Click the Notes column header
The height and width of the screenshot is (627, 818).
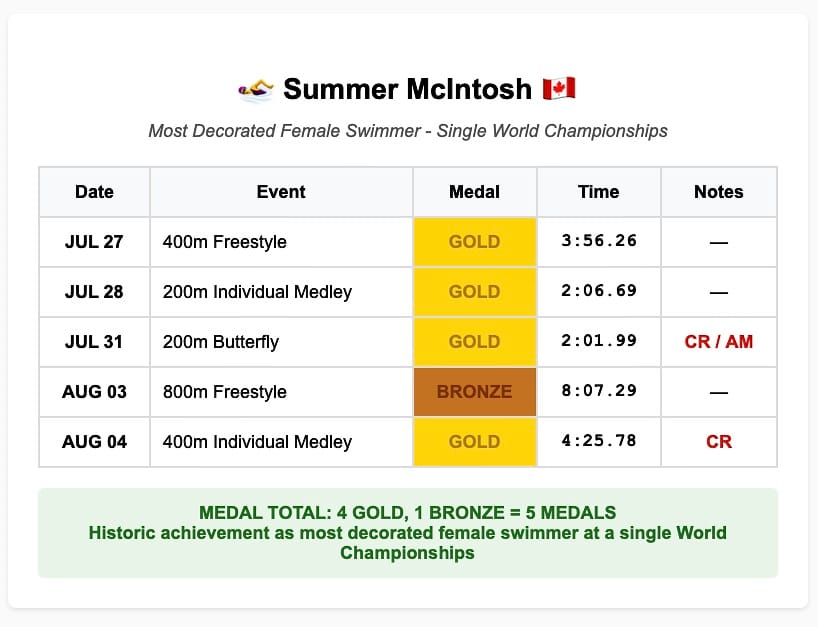click(x=719, y=192)
